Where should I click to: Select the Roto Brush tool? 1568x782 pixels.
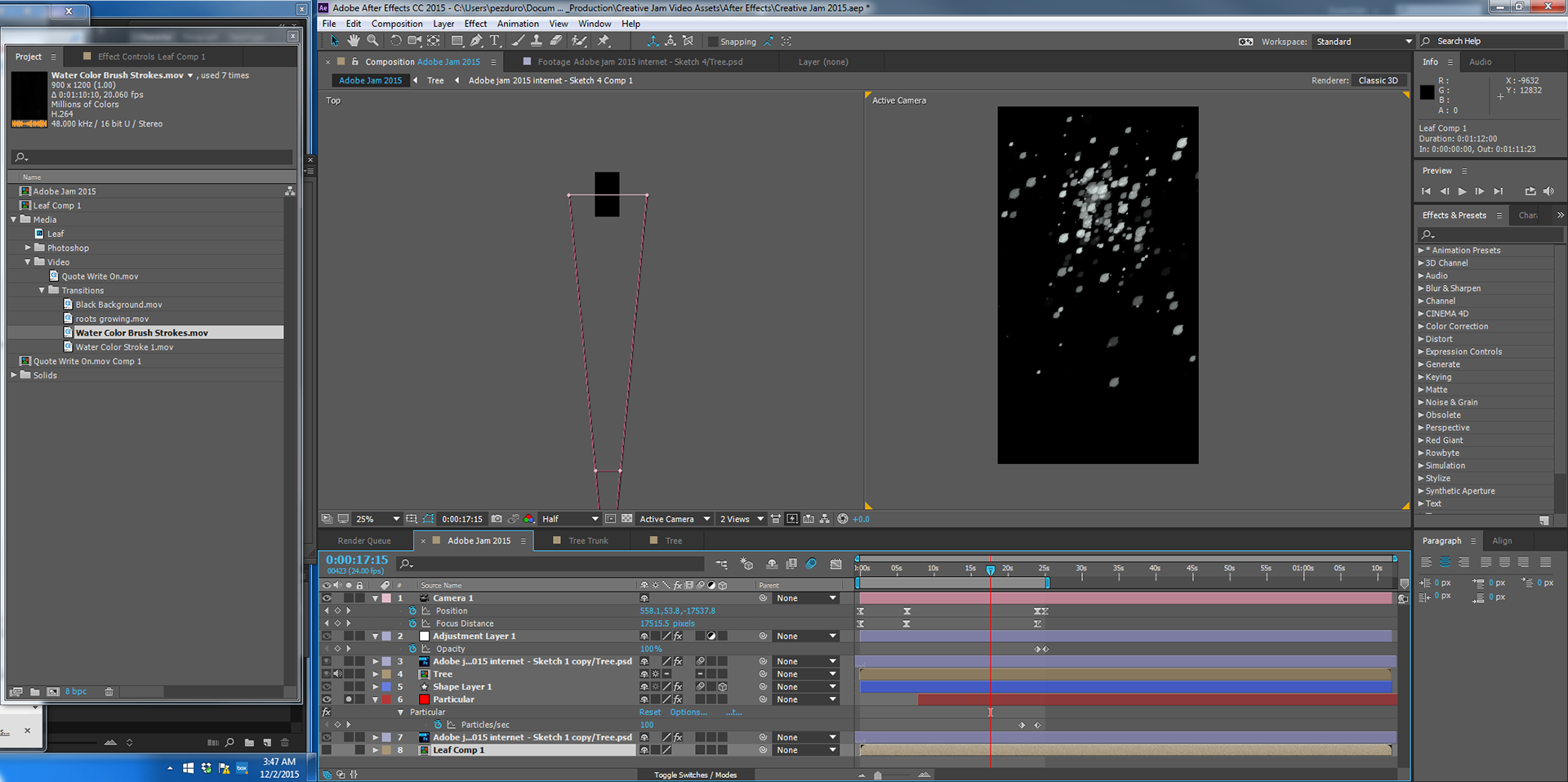click(x=579, y=41)
